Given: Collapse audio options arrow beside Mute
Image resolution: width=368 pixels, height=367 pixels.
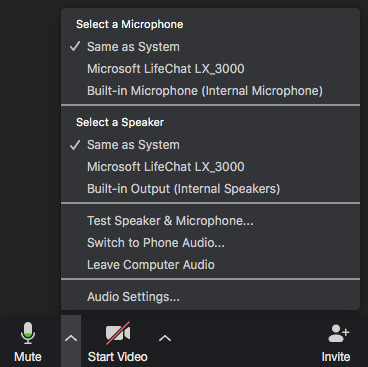Looking at the screenshot, I should coord(71,339).
